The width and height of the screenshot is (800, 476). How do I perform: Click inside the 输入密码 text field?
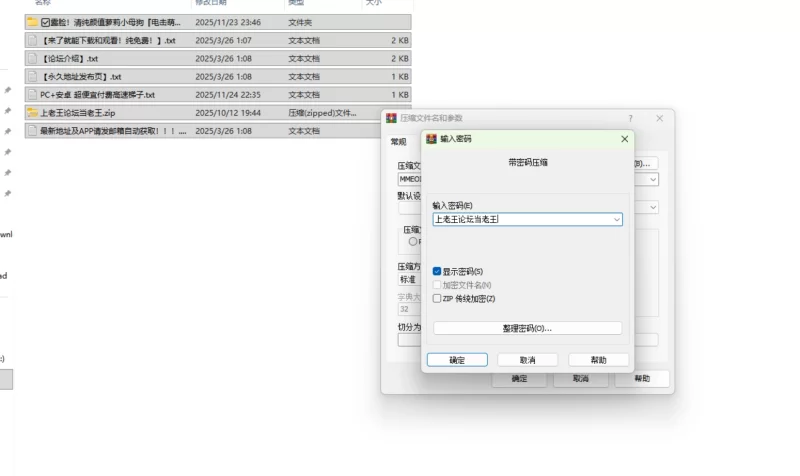[x=520, y=219]
